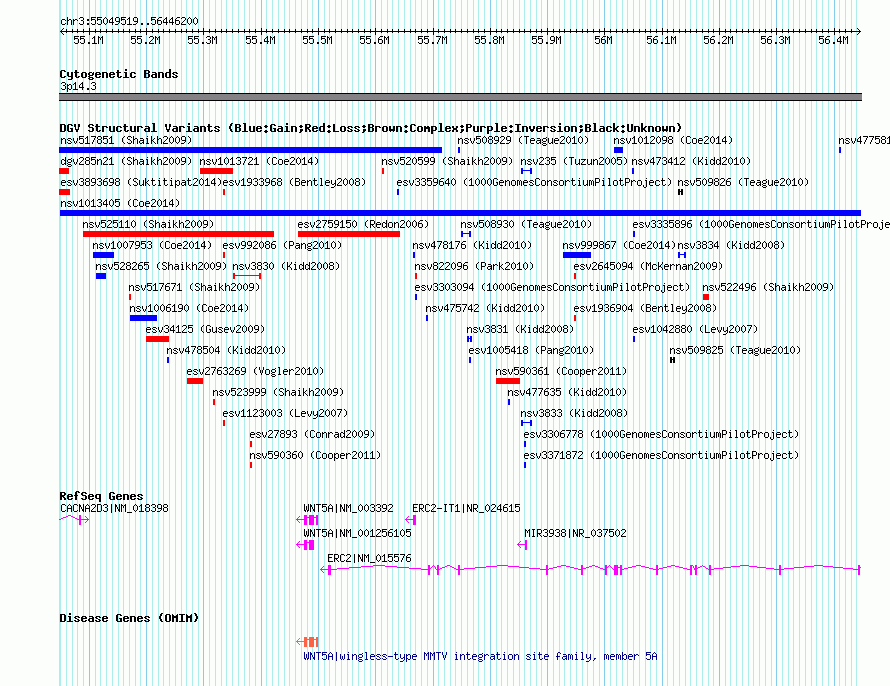
Task: Open the nsv822096 (Park2010) label
Action: pyautogui.click(x=474, y=266)
